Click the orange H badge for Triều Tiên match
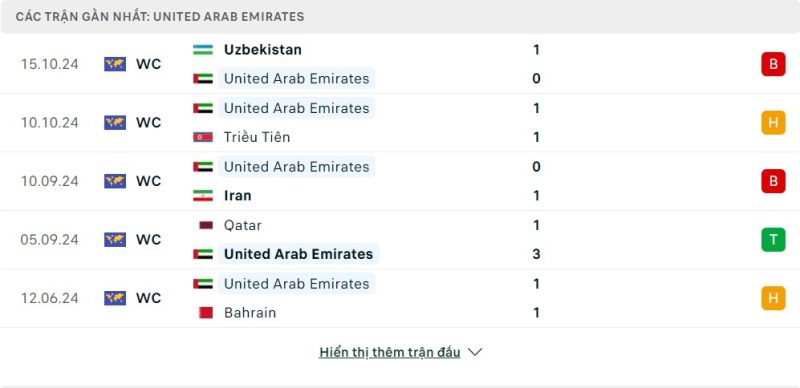800x388 pixels. tap(773, 123)
